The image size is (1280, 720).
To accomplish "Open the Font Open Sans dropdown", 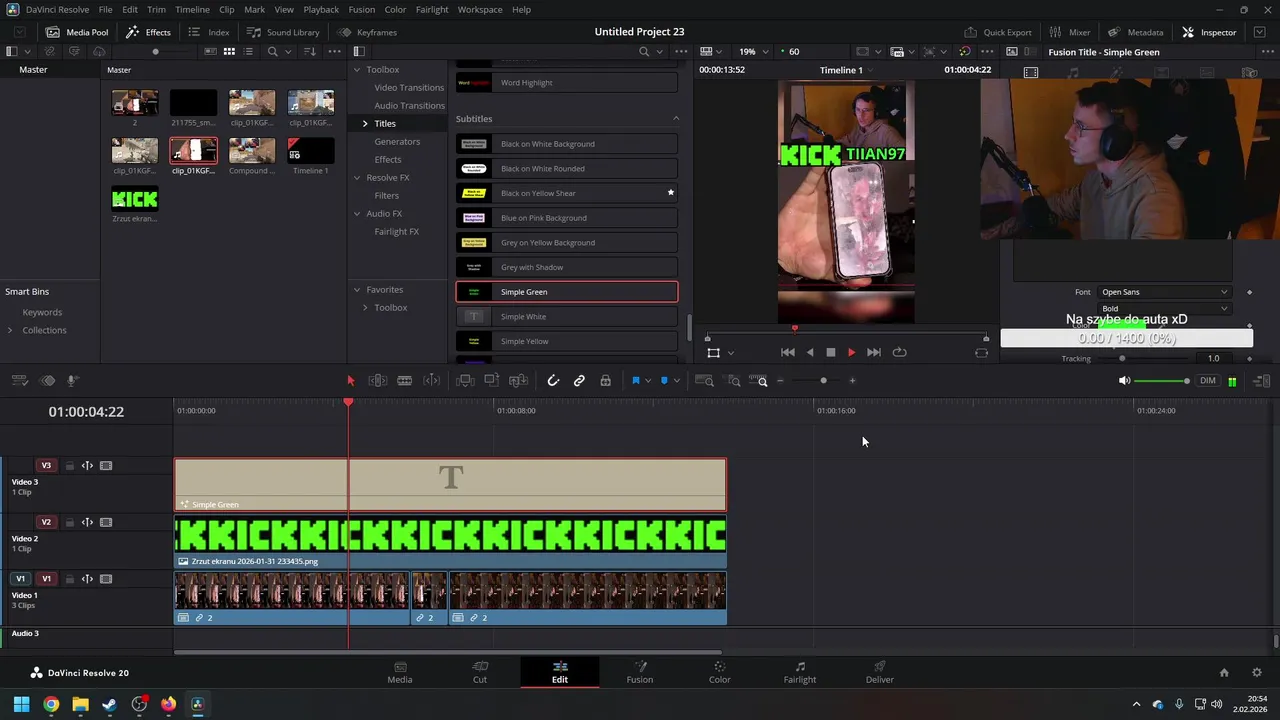I will [x=1164, y=292].
